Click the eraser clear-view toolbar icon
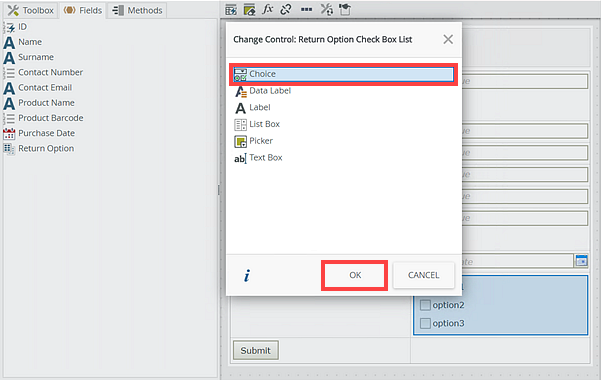601x380 pixels. [250, 10]
